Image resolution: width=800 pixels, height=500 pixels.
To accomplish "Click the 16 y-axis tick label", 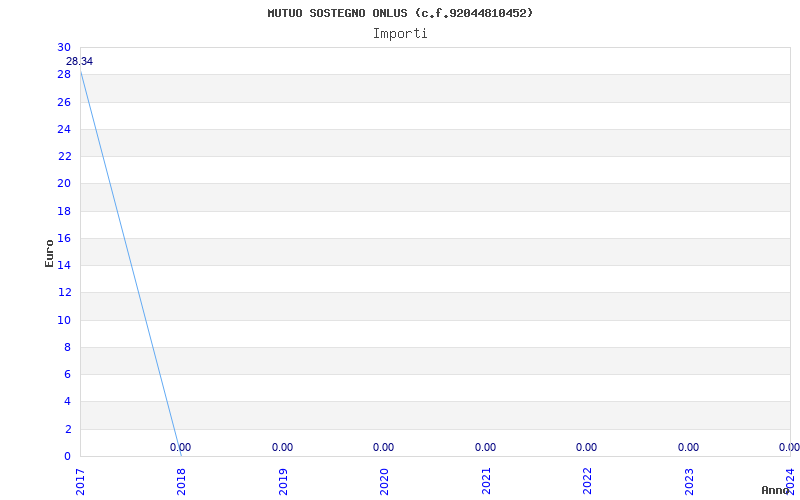I will click(64, 238).
